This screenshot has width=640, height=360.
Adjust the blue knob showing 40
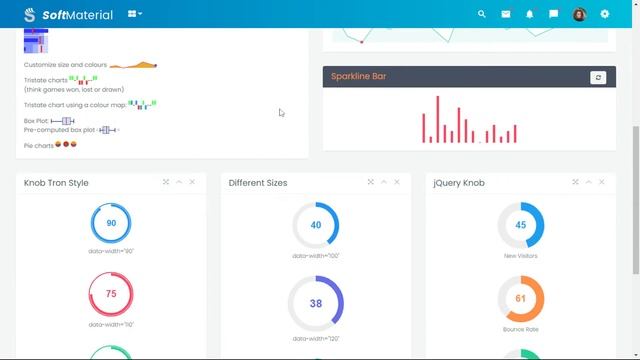point(316,225)
